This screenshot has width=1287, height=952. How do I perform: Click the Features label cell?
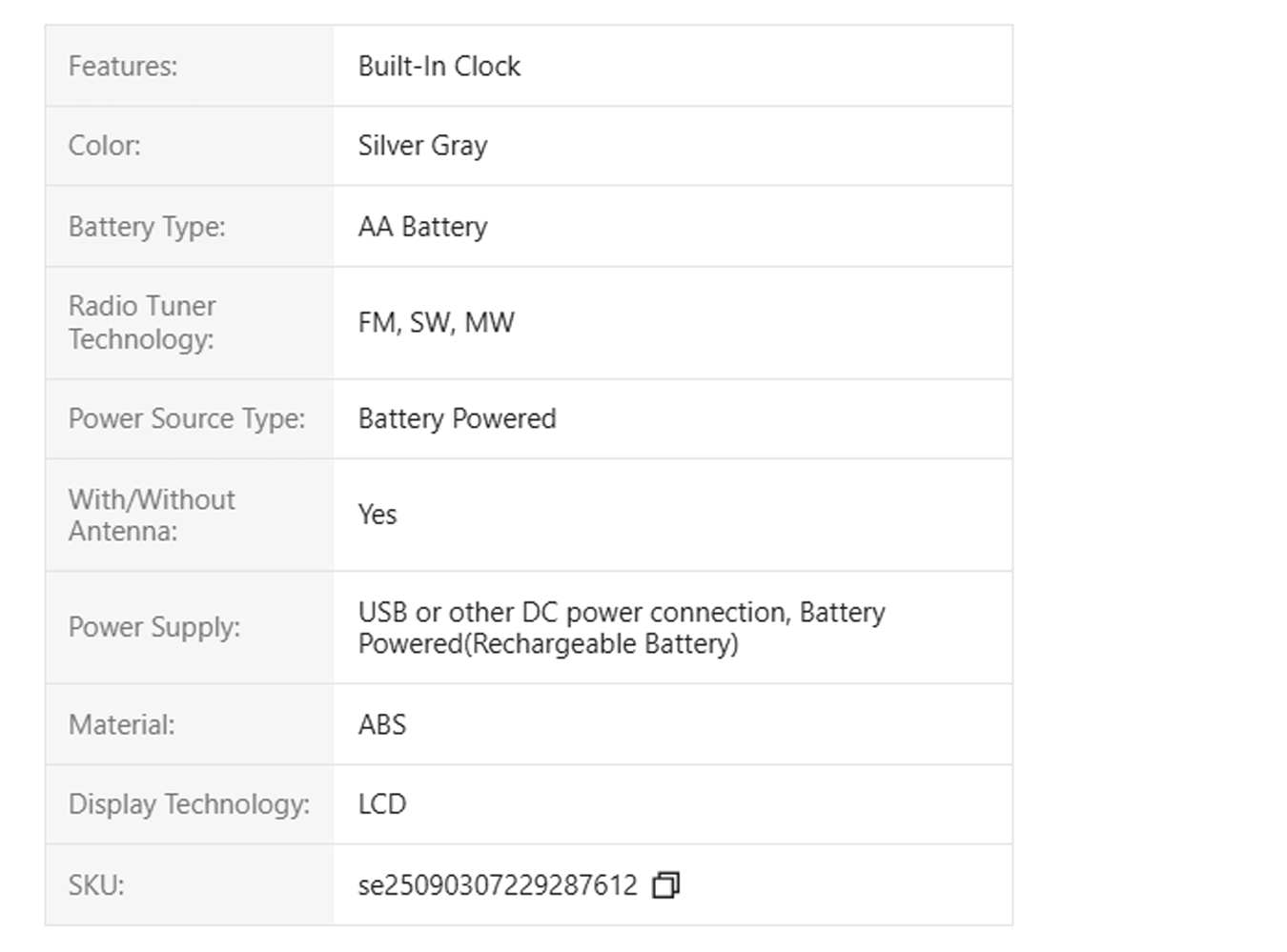(123, 67)
